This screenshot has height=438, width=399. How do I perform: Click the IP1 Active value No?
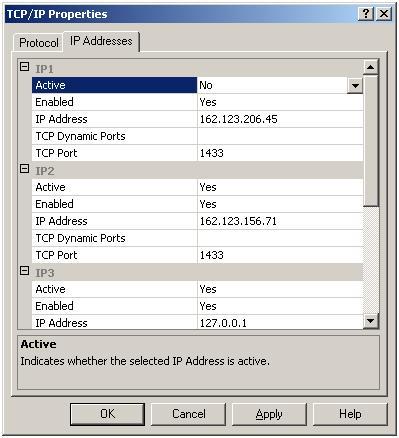206,85
